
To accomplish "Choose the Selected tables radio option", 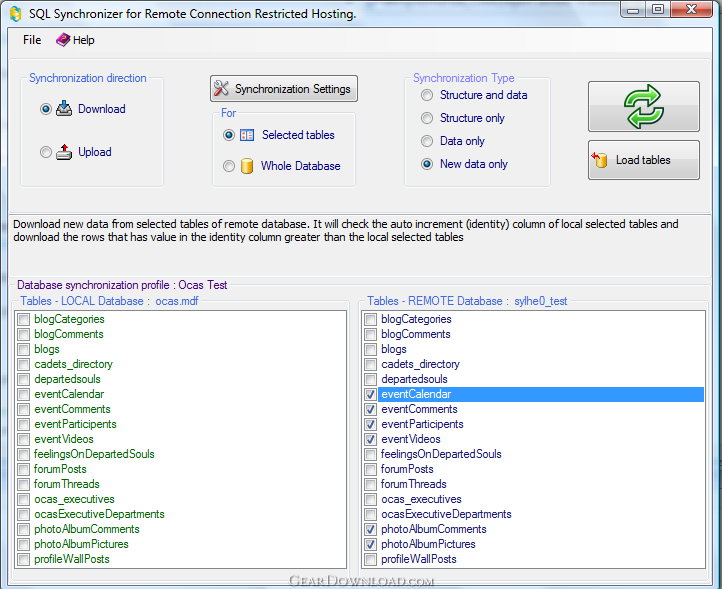I will [x=229, y=135].
